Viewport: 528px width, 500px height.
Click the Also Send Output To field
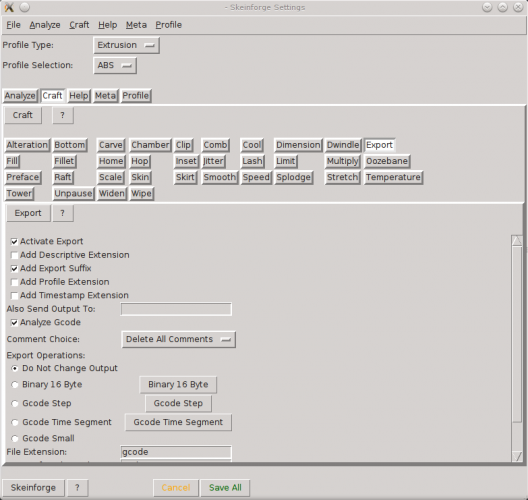click(176, 309)
